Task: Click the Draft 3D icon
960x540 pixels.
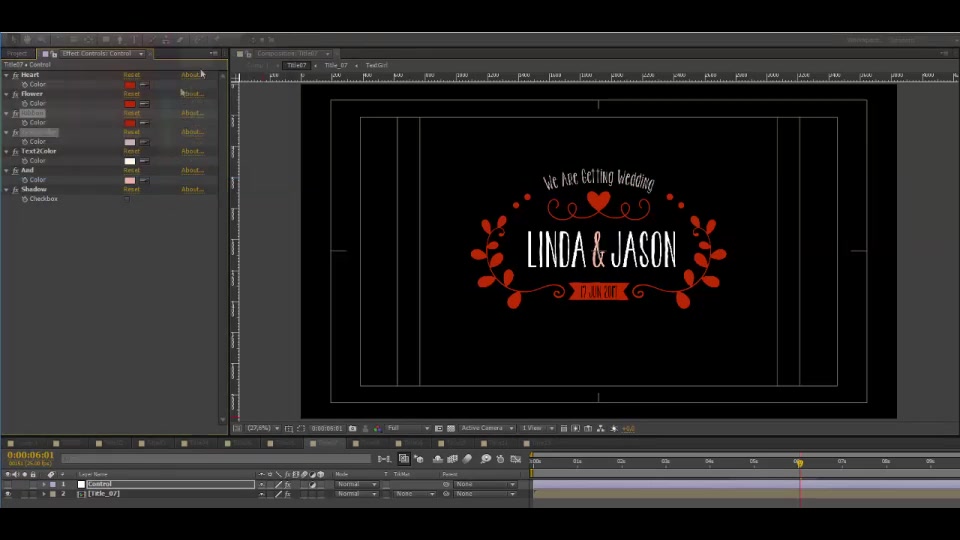Action: [419, 459]
